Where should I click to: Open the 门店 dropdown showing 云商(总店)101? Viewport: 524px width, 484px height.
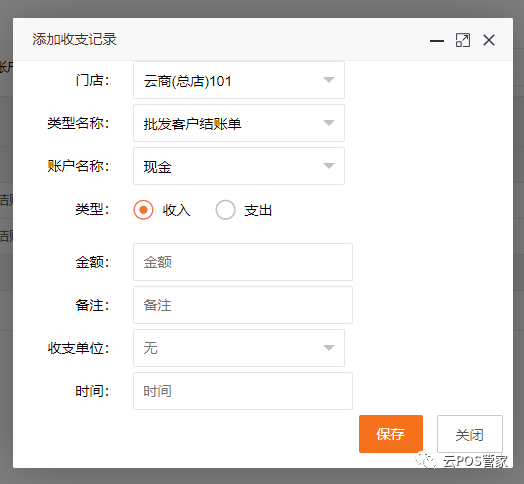(239, 80)
